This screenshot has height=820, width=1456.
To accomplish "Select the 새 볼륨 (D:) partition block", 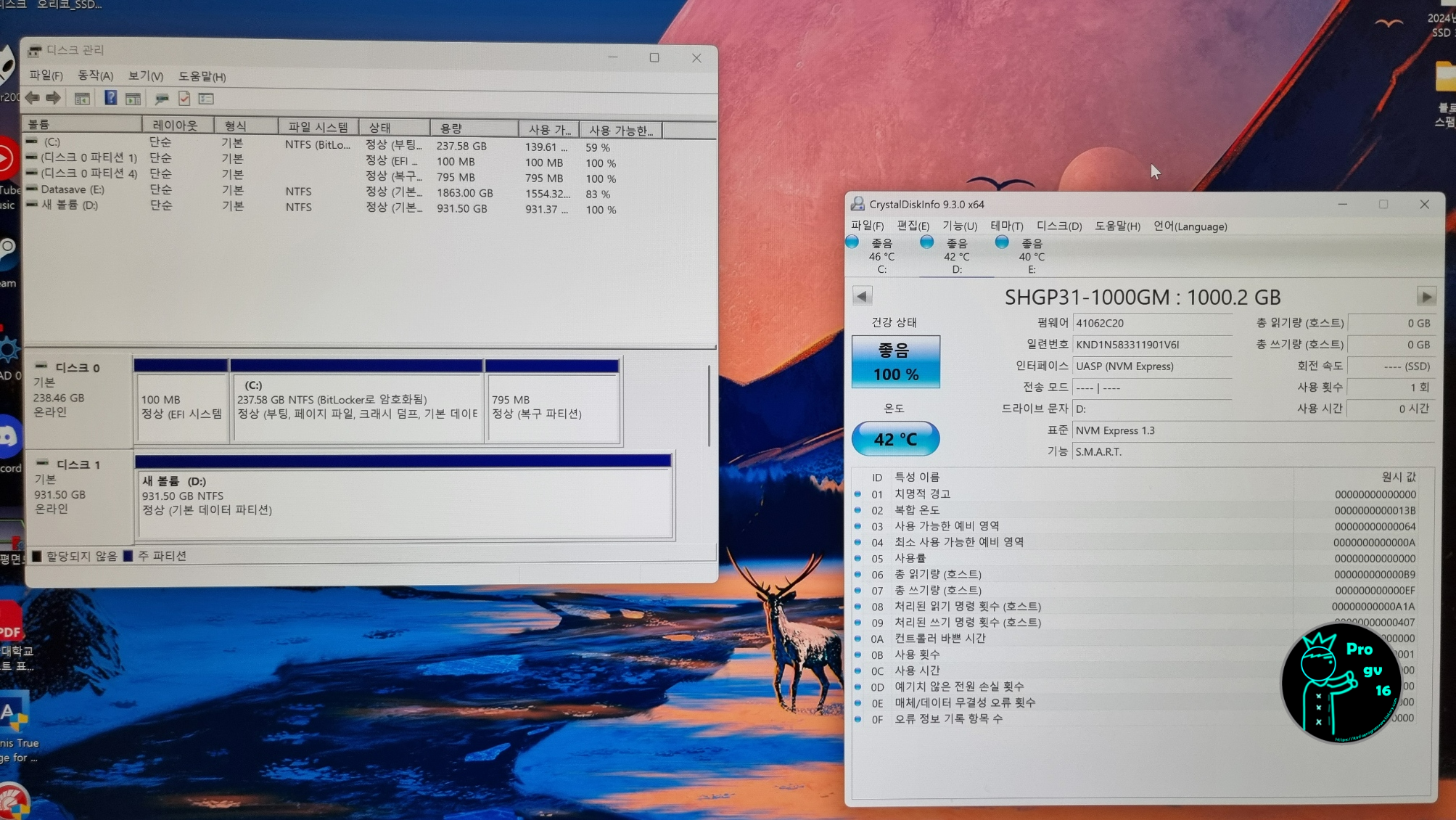I will [x=403, y=501].
